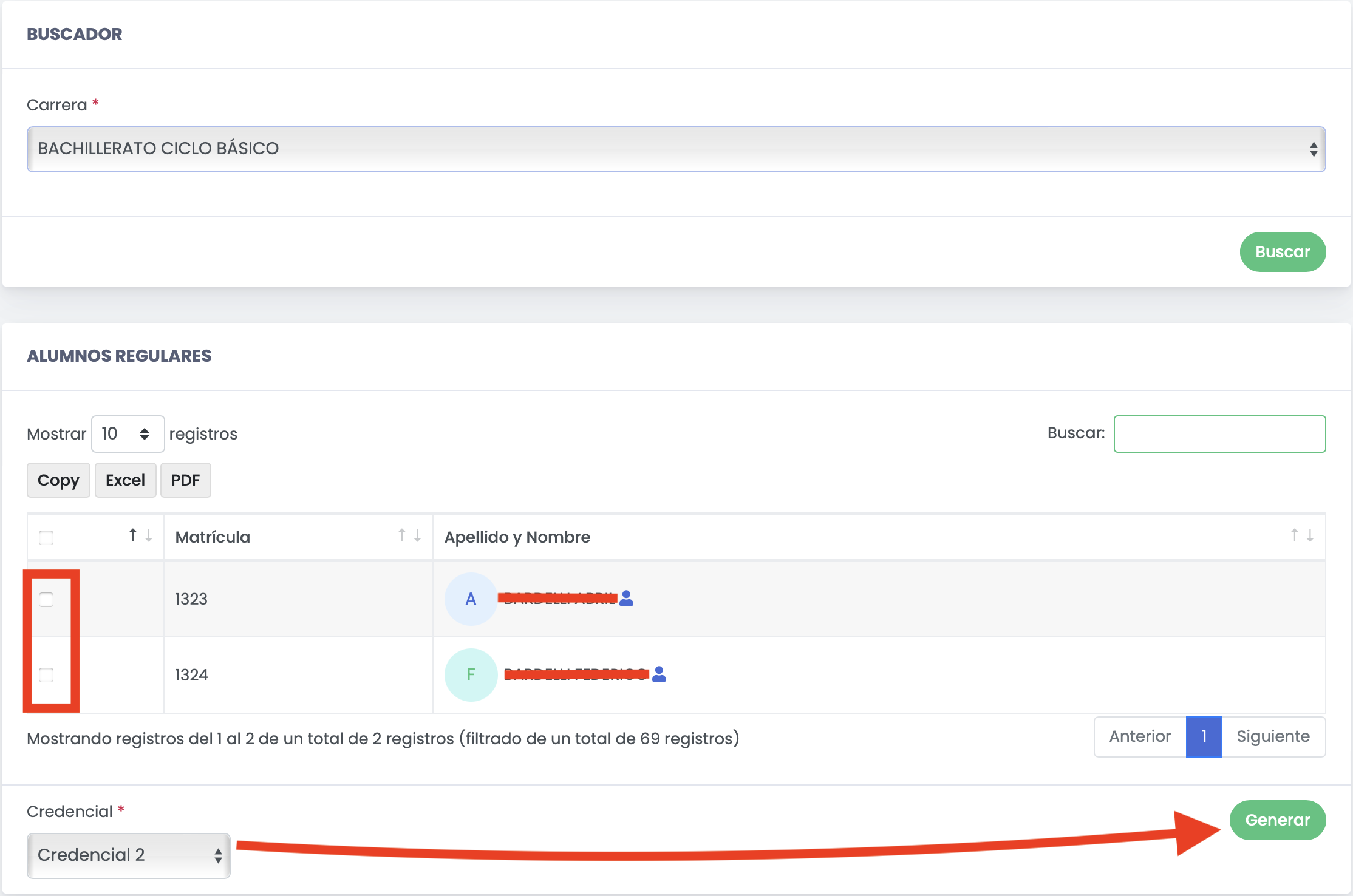Open the Credencial 2 dropdown

pos(129,856)
